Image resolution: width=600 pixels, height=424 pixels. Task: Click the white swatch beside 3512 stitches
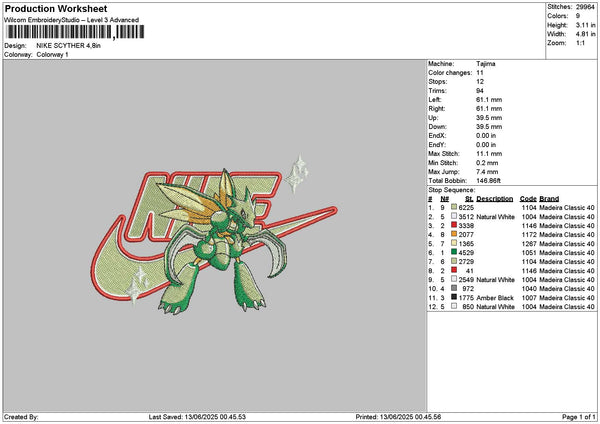[x=454, y=216]
